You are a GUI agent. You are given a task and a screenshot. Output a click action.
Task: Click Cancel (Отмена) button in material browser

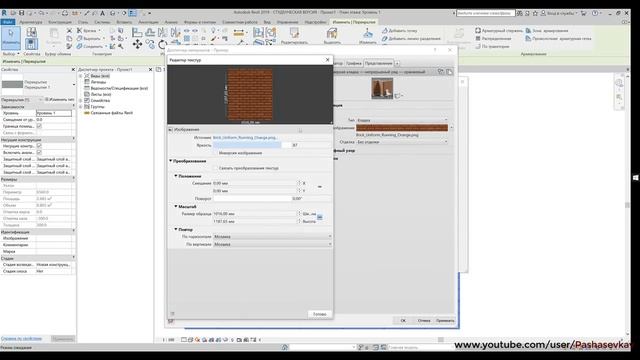pyautogui.click(x=424, y=320)
